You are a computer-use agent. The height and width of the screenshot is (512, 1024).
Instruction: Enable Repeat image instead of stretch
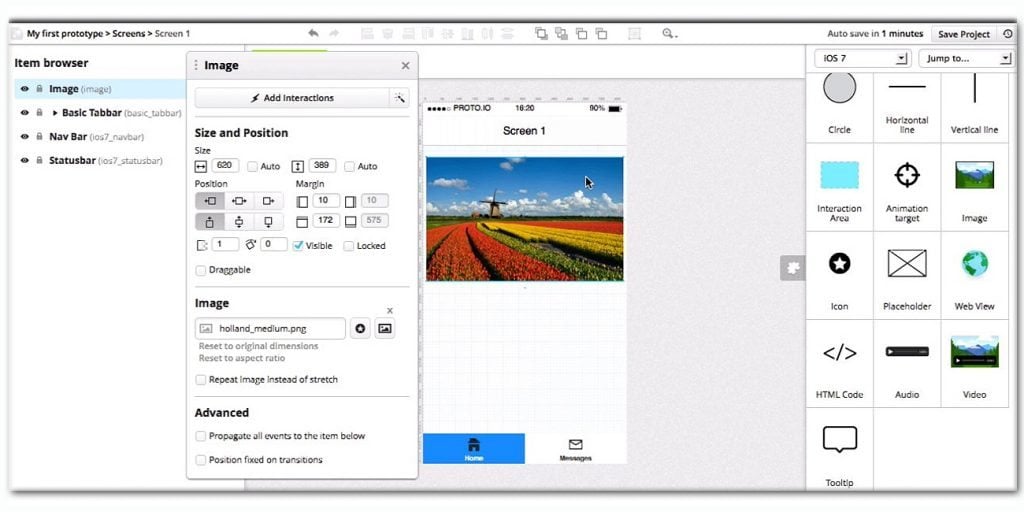(x=201, y=380)
